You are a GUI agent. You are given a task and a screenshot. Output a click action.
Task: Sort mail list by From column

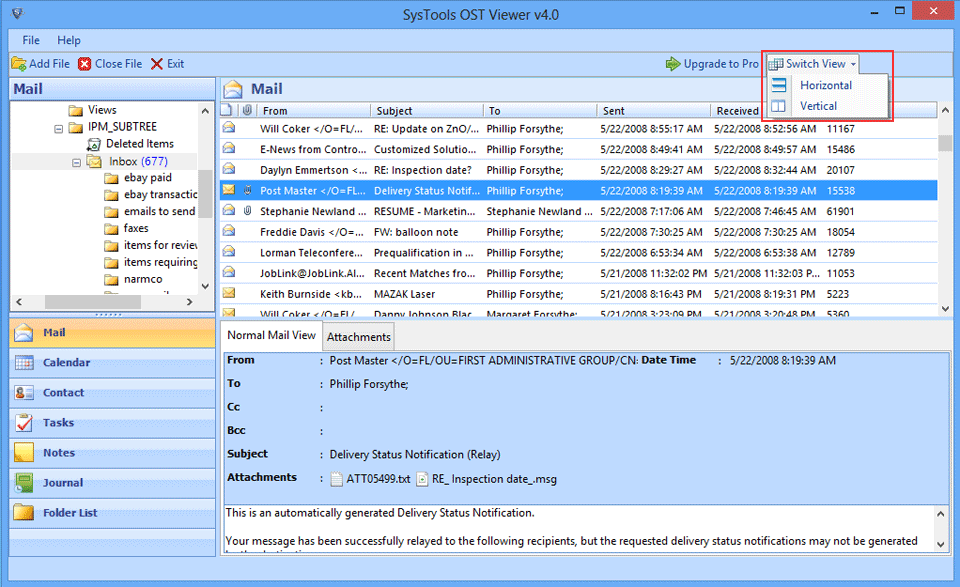[x=313, y=111]
